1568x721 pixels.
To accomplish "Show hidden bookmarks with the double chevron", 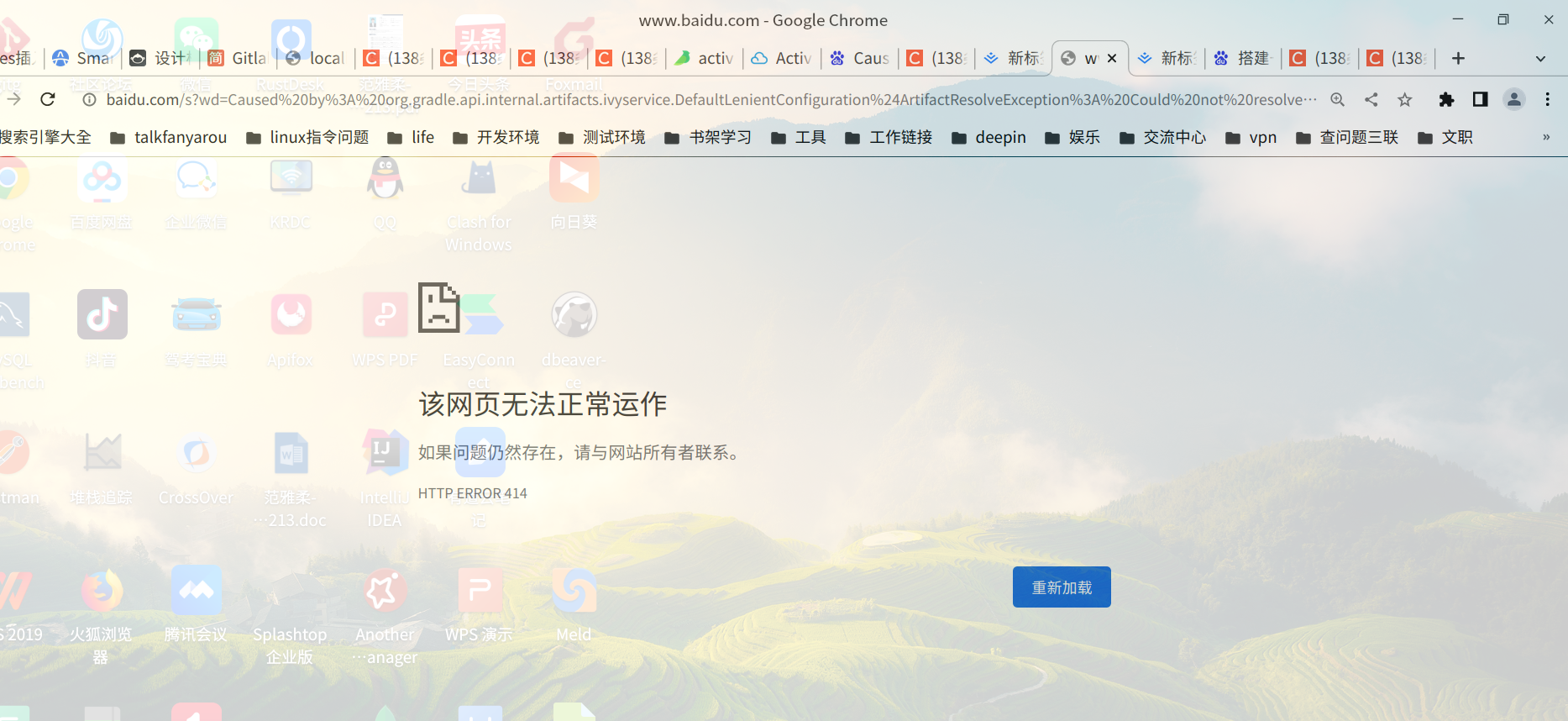I will [1546, 137].
